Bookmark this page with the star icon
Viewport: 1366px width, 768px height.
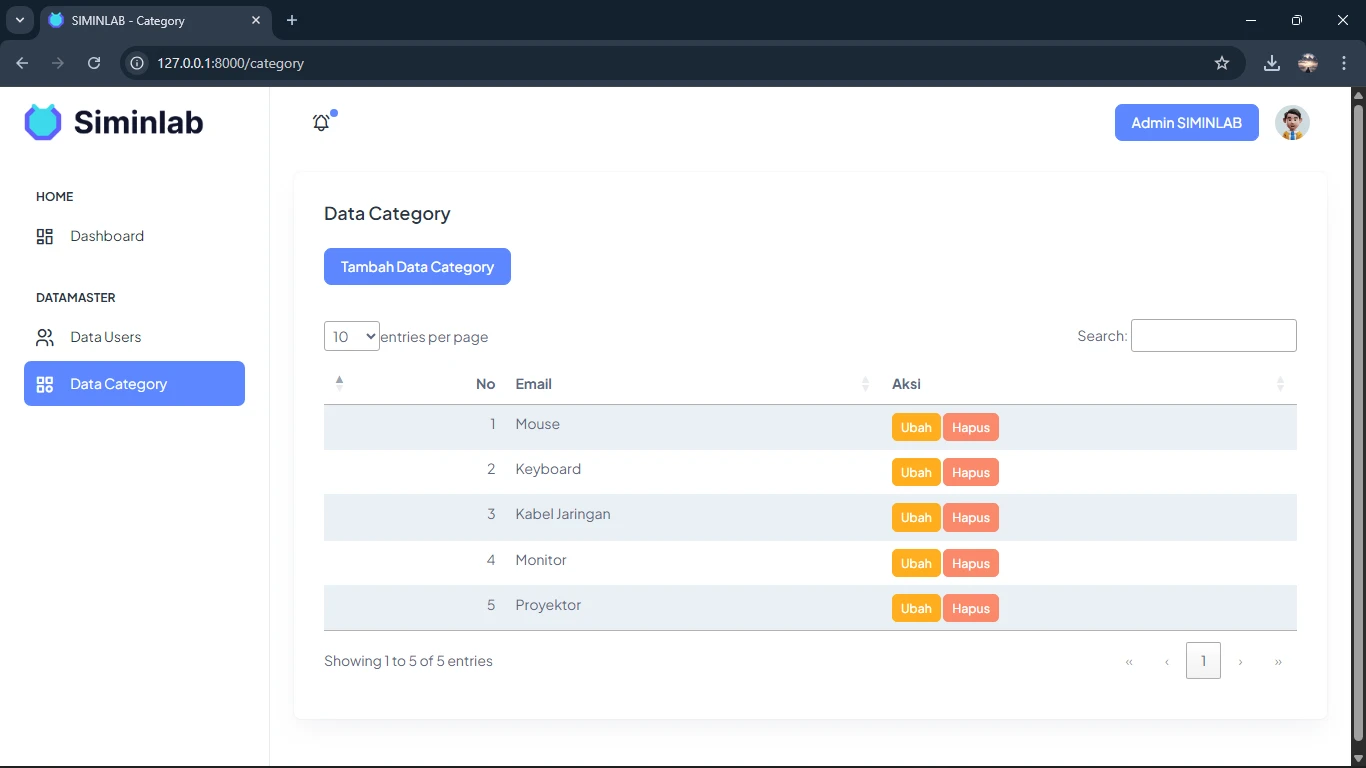point(1221,63)
